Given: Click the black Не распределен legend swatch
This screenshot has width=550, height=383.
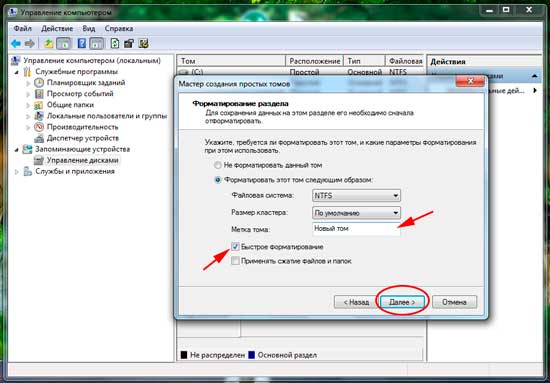Looking at the screenshot, I should pyautogui.click(x=184, y=355).
